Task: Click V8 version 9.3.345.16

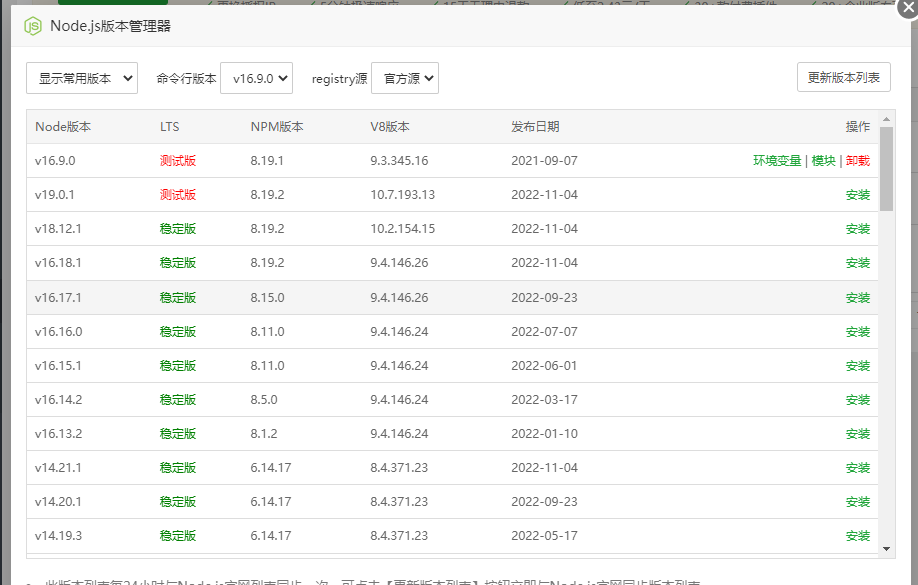Action: (x=399, y=160)
